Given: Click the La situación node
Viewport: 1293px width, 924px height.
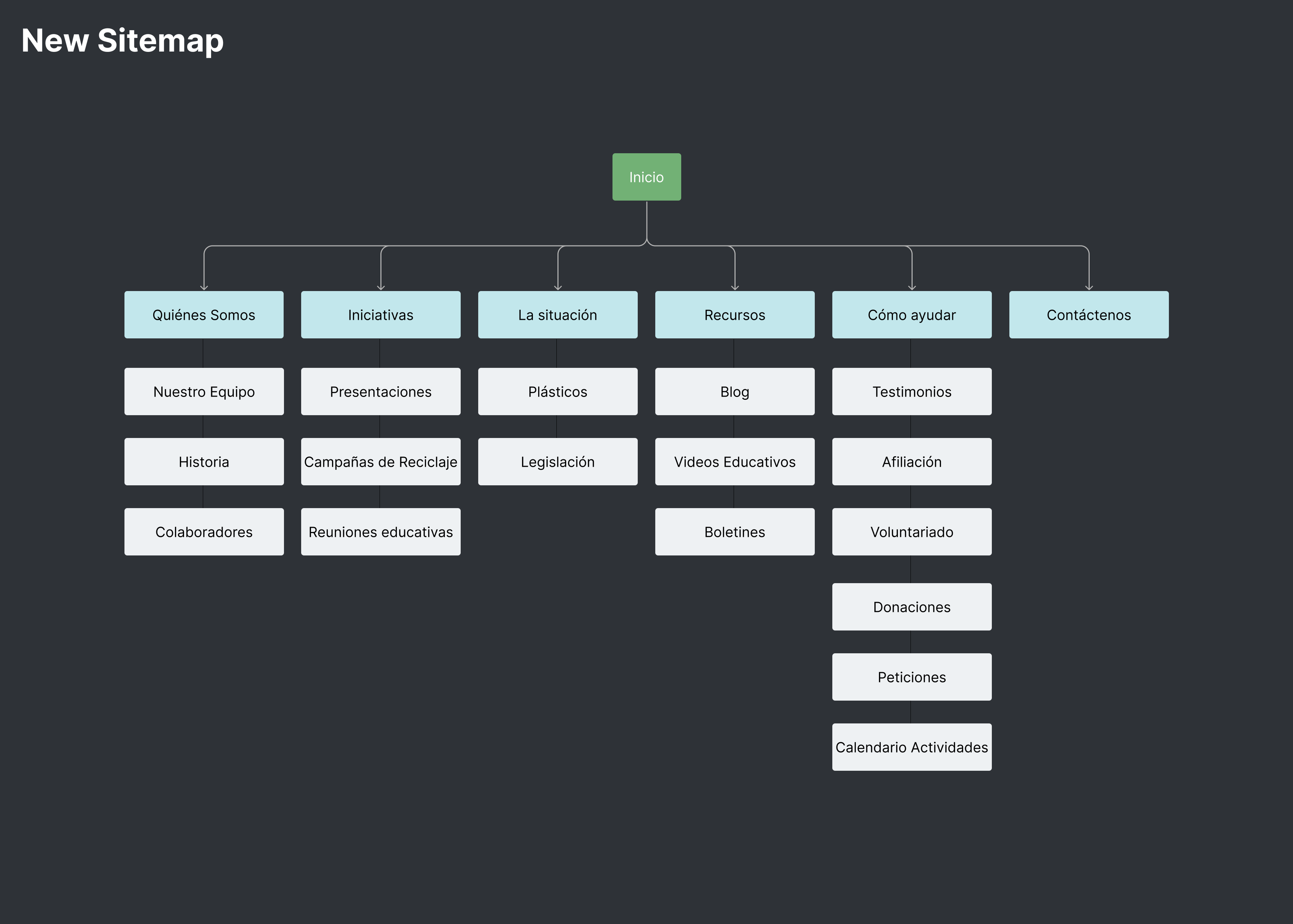Looking at the screenshot, I should 557,314.
